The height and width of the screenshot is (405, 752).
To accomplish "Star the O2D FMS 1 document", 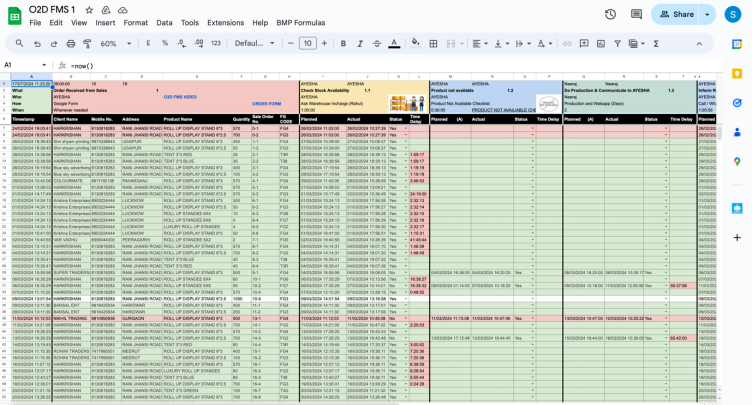I will [x=89, y=10].
